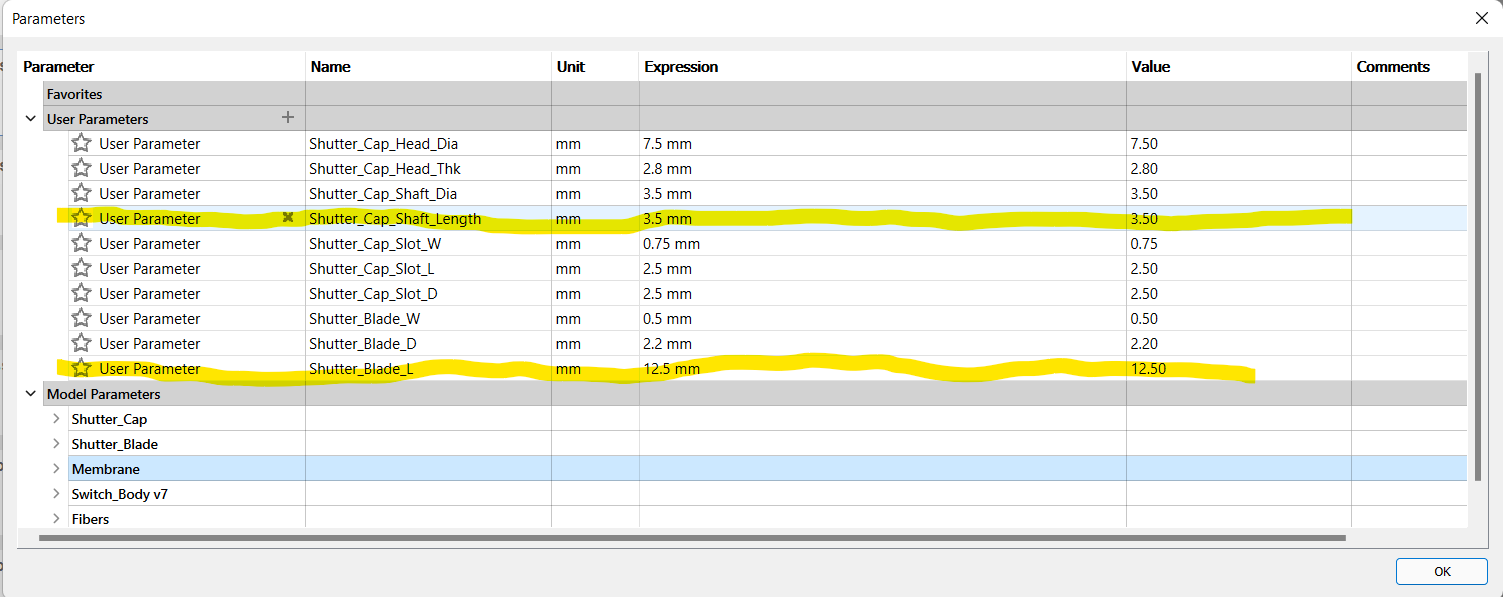Click the Comments cell for Shutter_Cap_Head_Dia
The image size is (1503, 597).
pos(1410,143)
